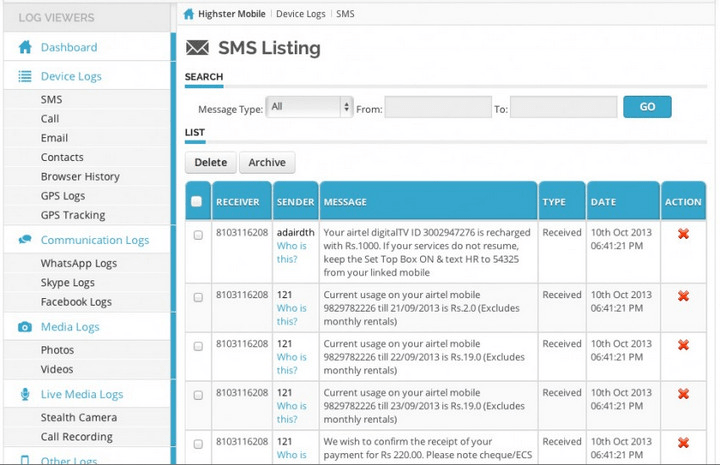Click the Archive button
Screen dimensions: 720x465
pos(267,162)
